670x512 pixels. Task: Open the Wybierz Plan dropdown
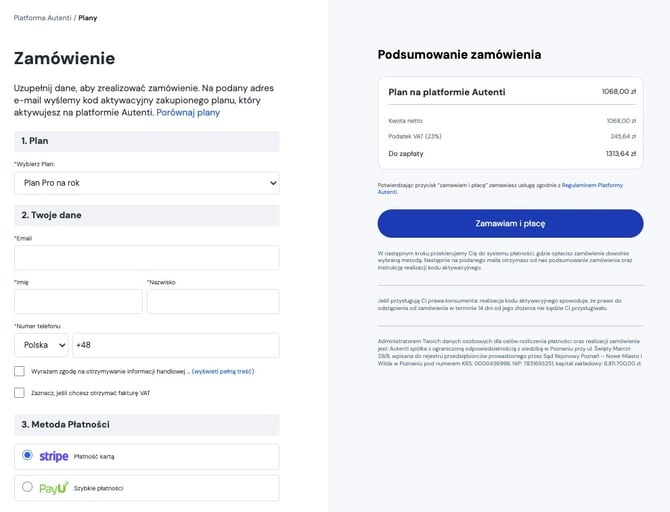147,183
